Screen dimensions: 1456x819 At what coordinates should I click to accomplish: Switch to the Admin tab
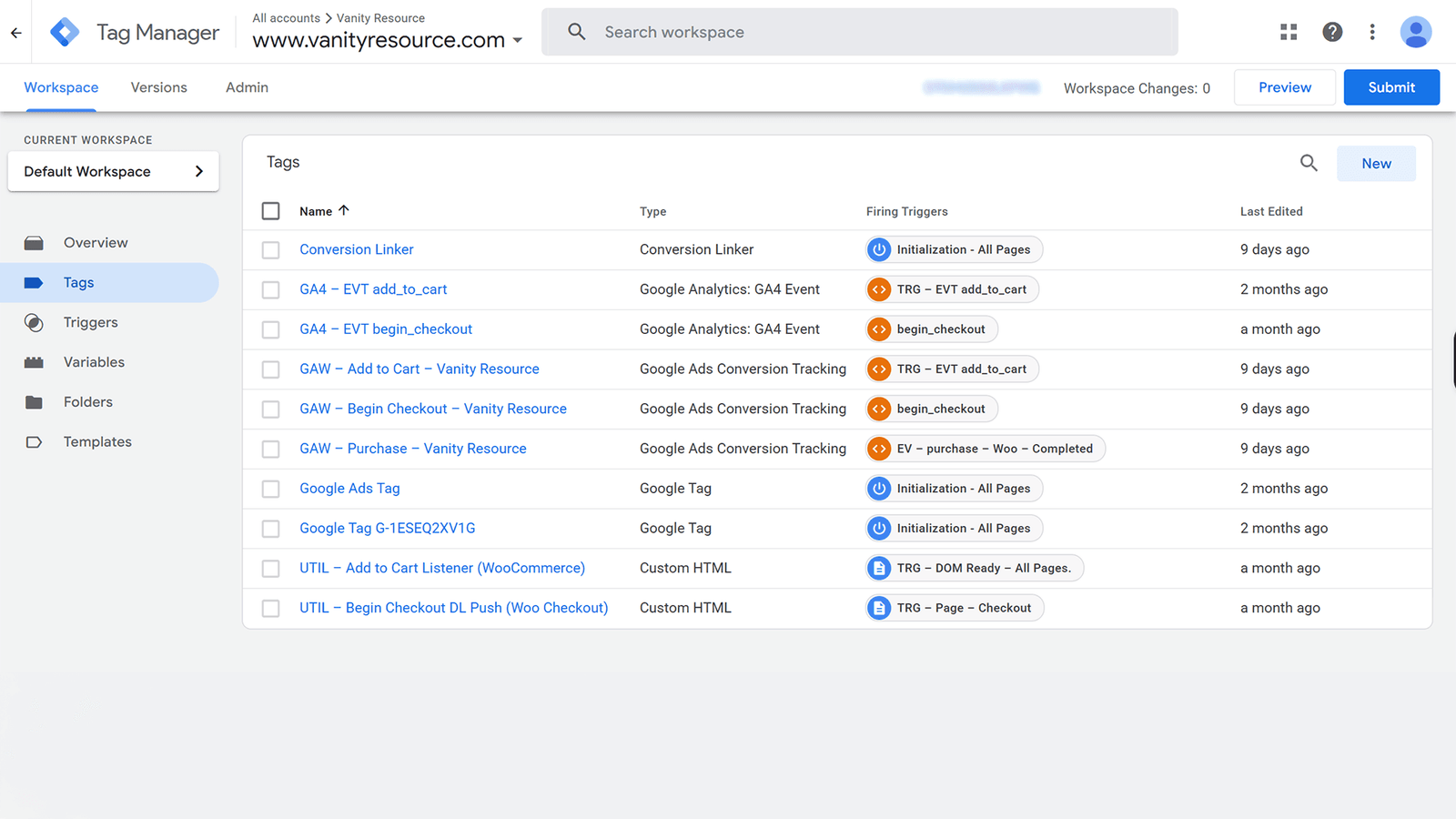tap(247, 87)
